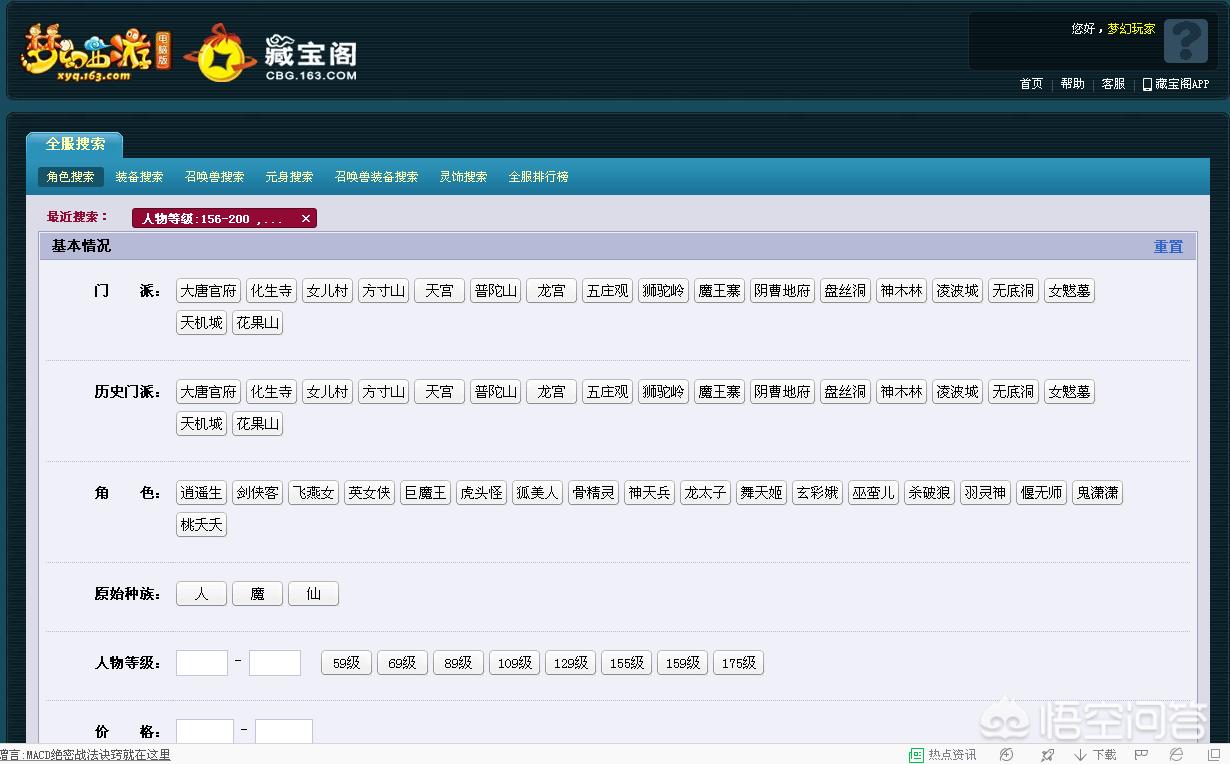Click the 藏宝阁 gold coin logo
The image size is (1230, 764).
coord(219,54)
